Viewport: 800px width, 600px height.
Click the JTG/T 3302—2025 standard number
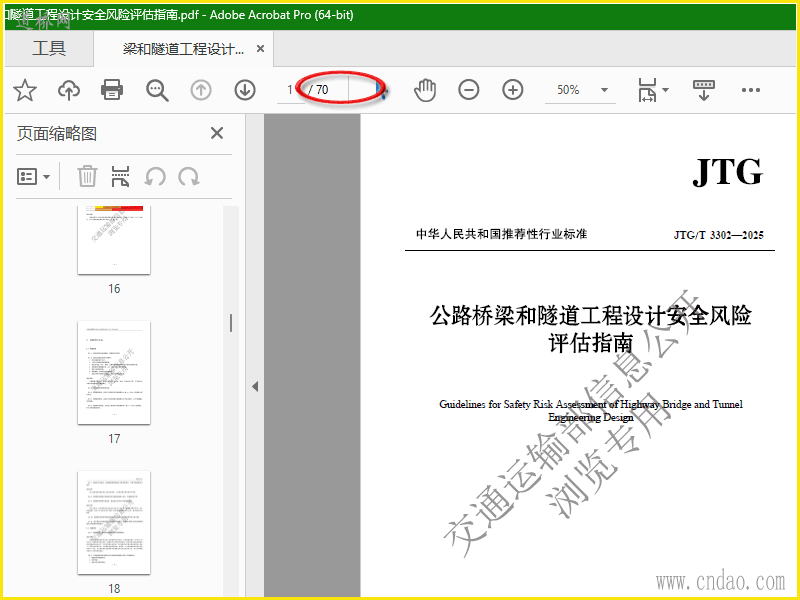pos(718,235)
